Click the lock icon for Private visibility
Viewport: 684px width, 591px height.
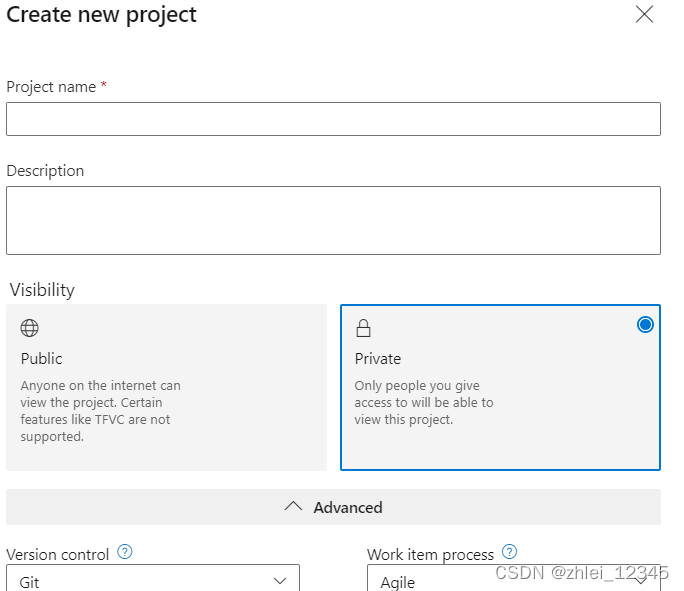(x=364, y=328)
